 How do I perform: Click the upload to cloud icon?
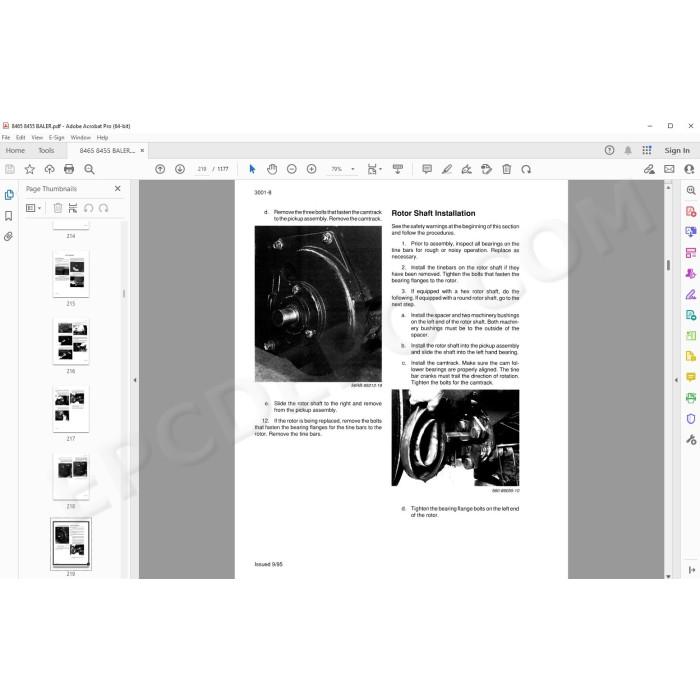[49, 169]
